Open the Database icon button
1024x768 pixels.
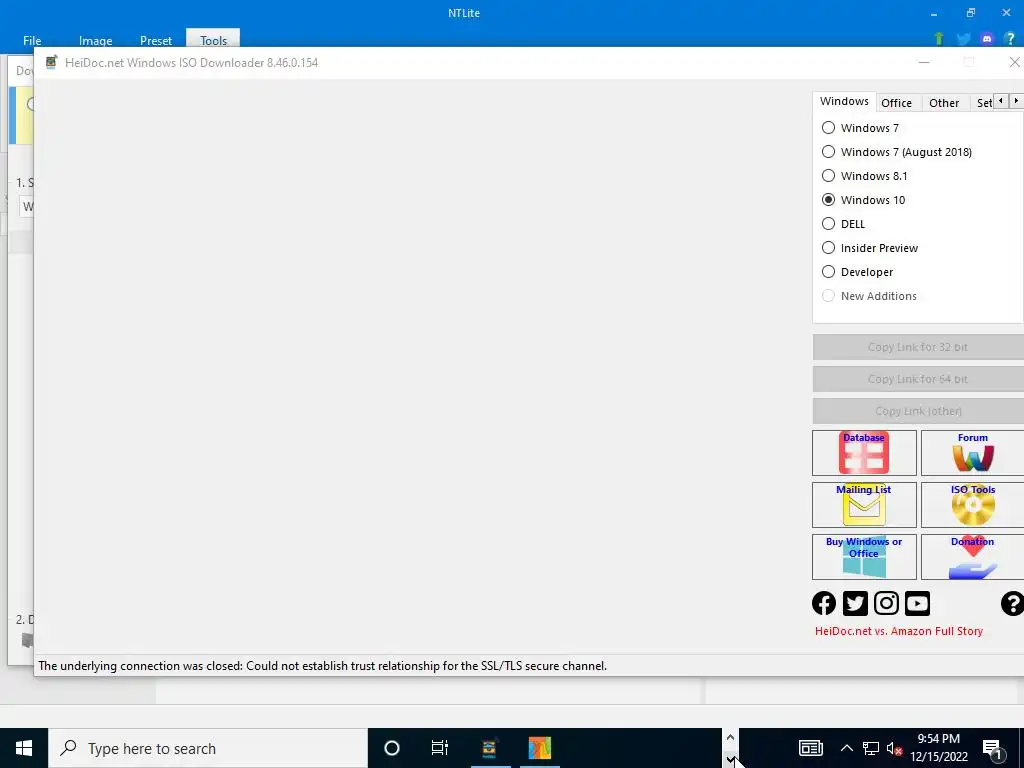point(864,453)
